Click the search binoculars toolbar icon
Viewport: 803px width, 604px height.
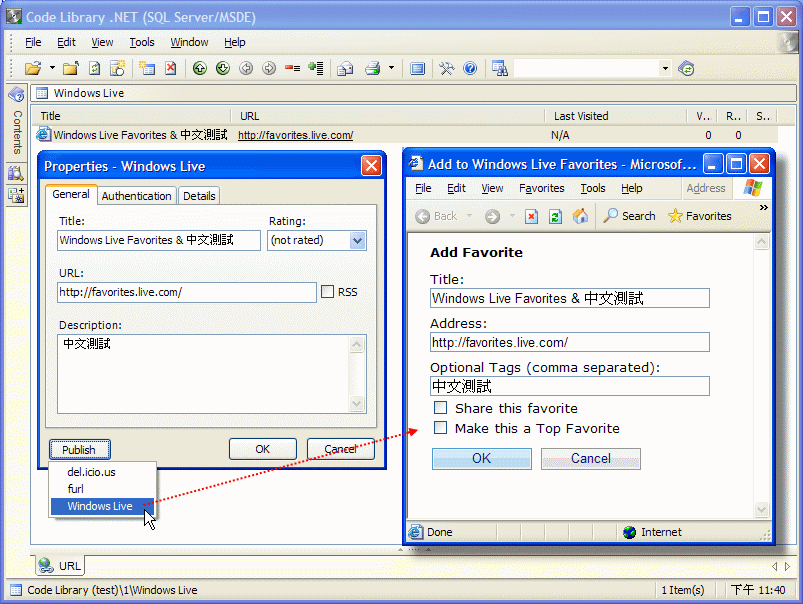pyautogui.click(x=499, y=68)
